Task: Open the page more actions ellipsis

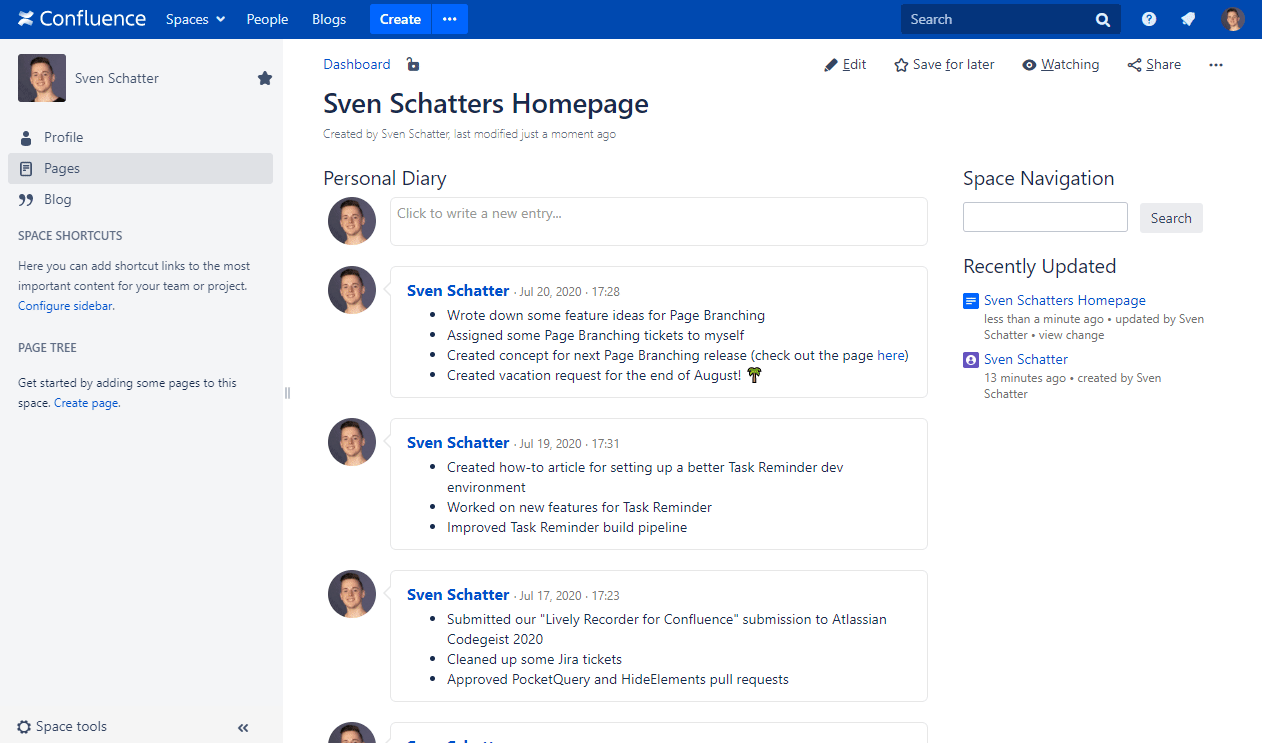Action: (1216, 65)
